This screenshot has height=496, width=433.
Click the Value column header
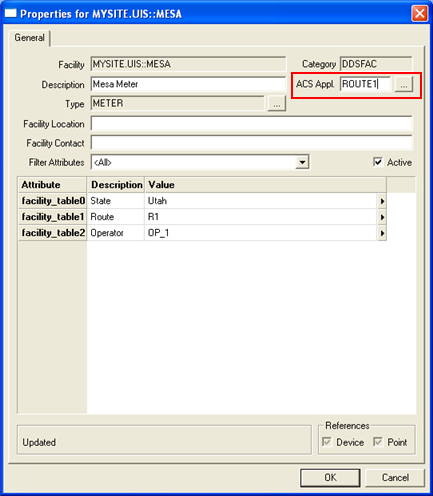click(x=265, y=185)
